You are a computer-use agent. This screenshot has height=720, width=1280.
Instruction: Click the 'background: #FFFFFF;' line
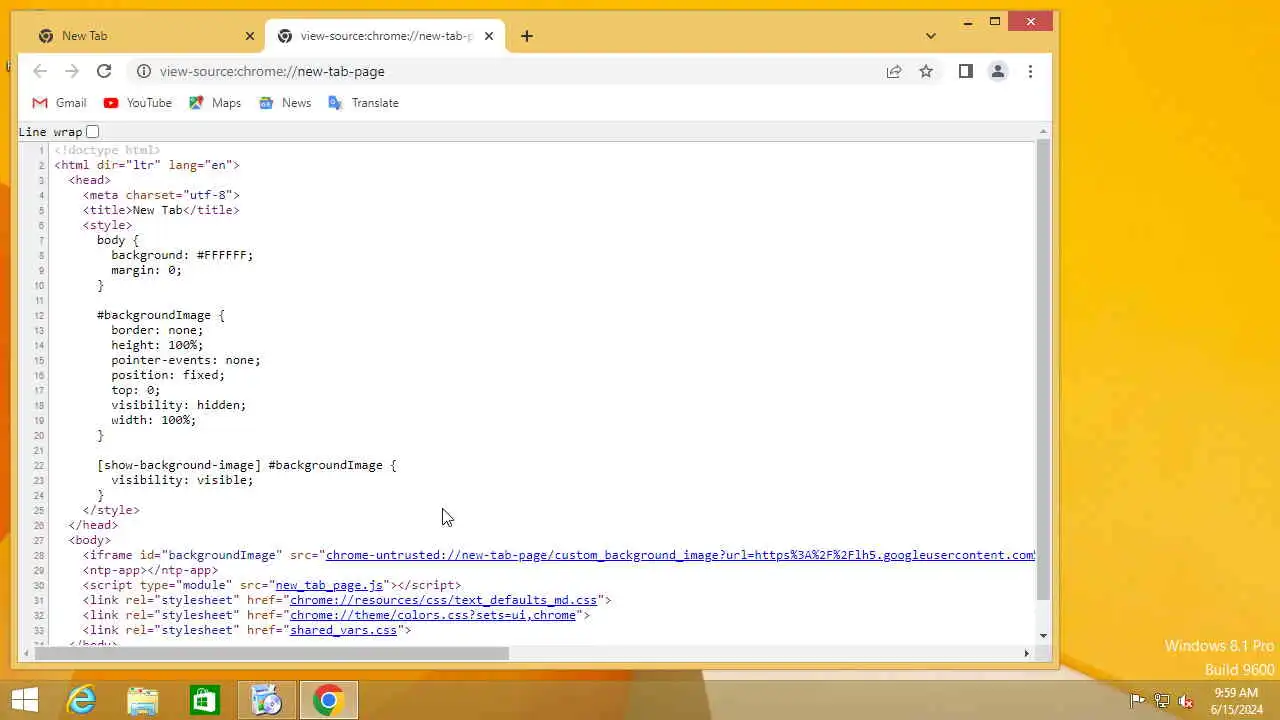[182, 255]
